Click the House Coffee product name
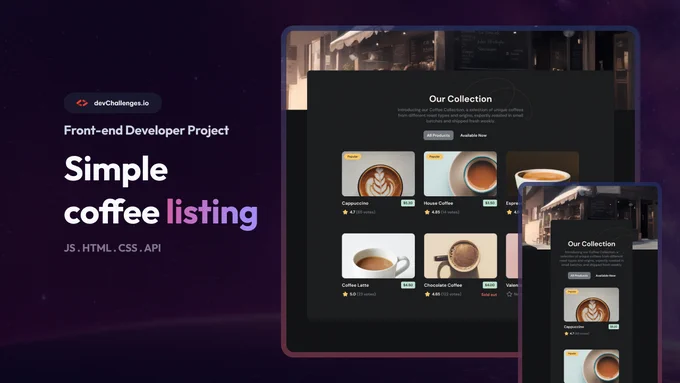Screen dimensions: 680x383 [438, 203]
